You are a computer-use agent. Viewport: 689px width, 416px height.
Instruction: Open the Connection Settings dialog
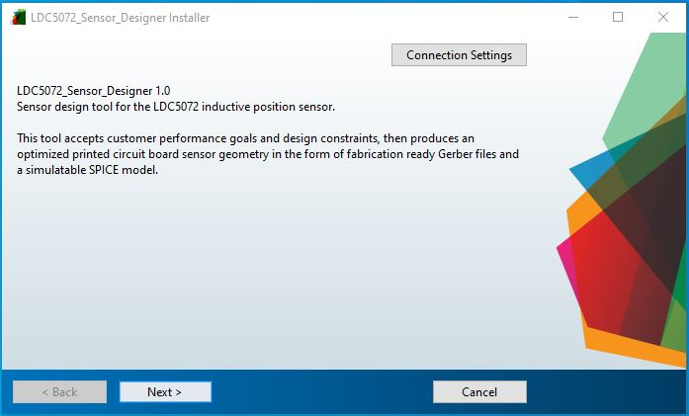459,55
